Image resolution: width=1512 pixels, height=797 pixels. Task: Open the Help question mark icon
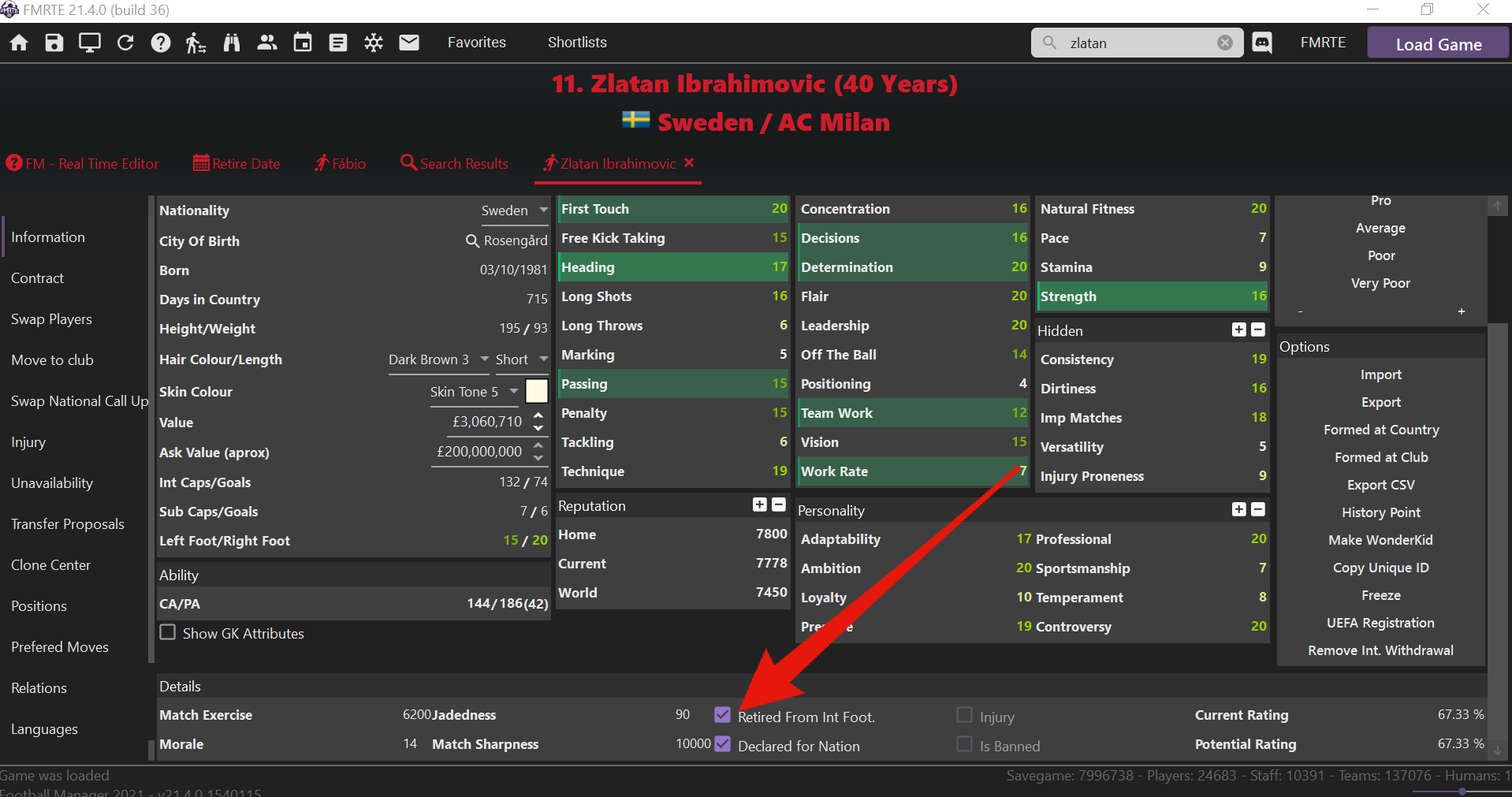(x=161, y=43)
